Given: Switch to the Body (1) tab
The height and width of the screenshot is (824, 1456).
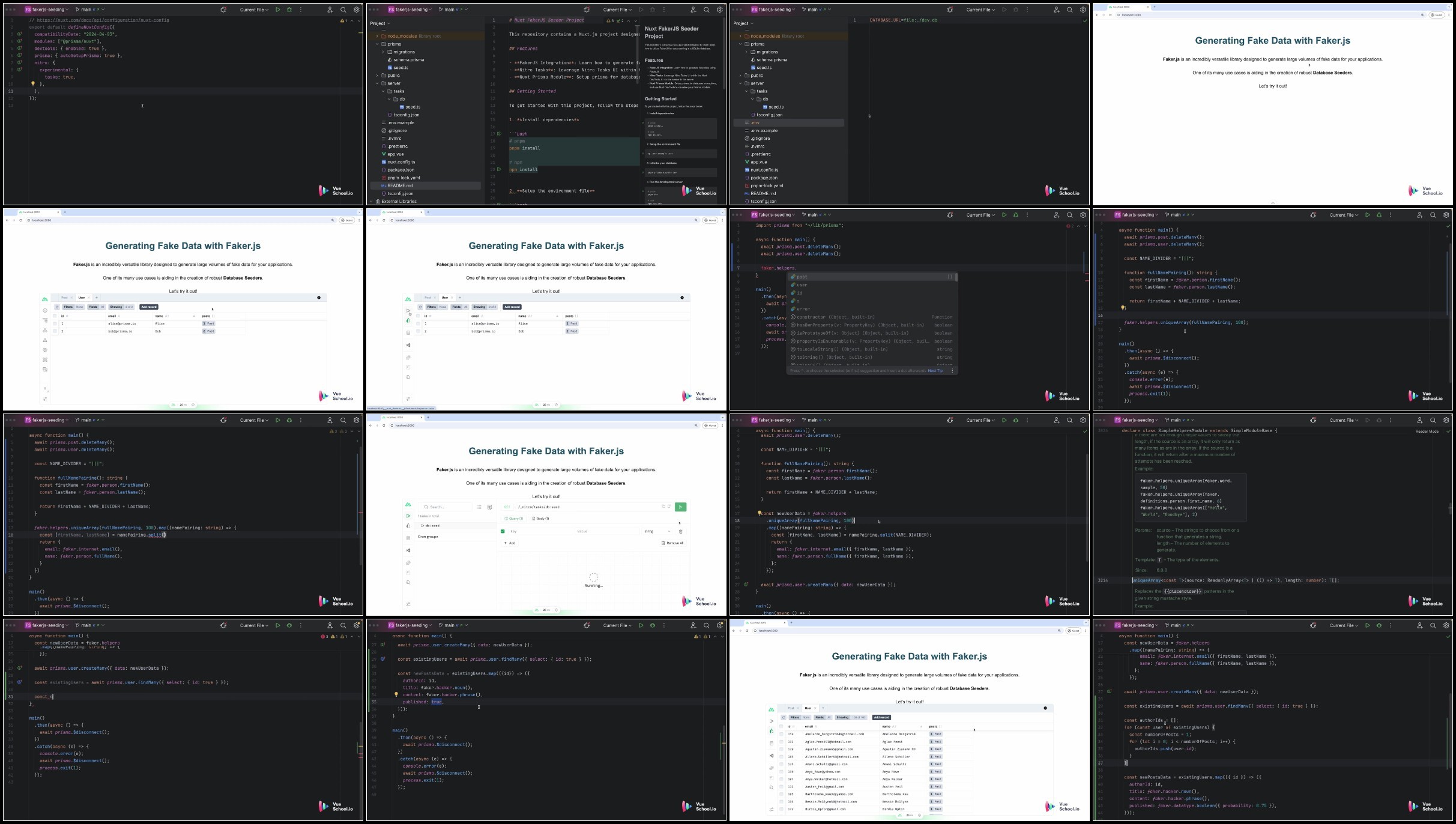Looking at the screenshot, I should (x=540, y=519).
